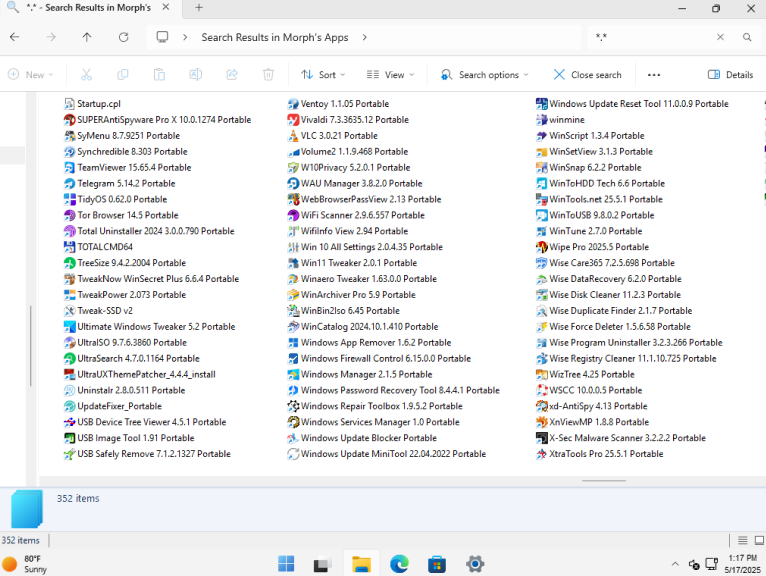The image size is (766, 576).
Task: Clear the search box with X
Action: point(720,37)
